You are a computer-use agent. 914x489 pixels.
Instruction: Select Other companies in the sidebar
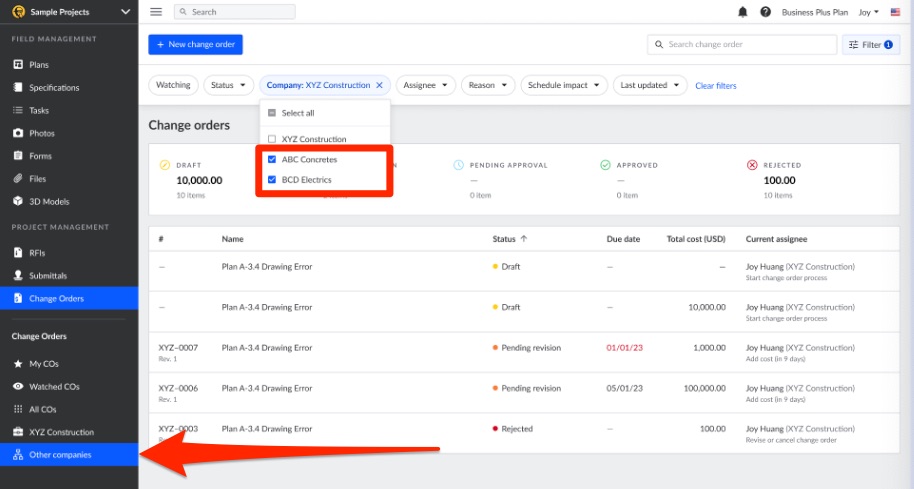point(60,455)
